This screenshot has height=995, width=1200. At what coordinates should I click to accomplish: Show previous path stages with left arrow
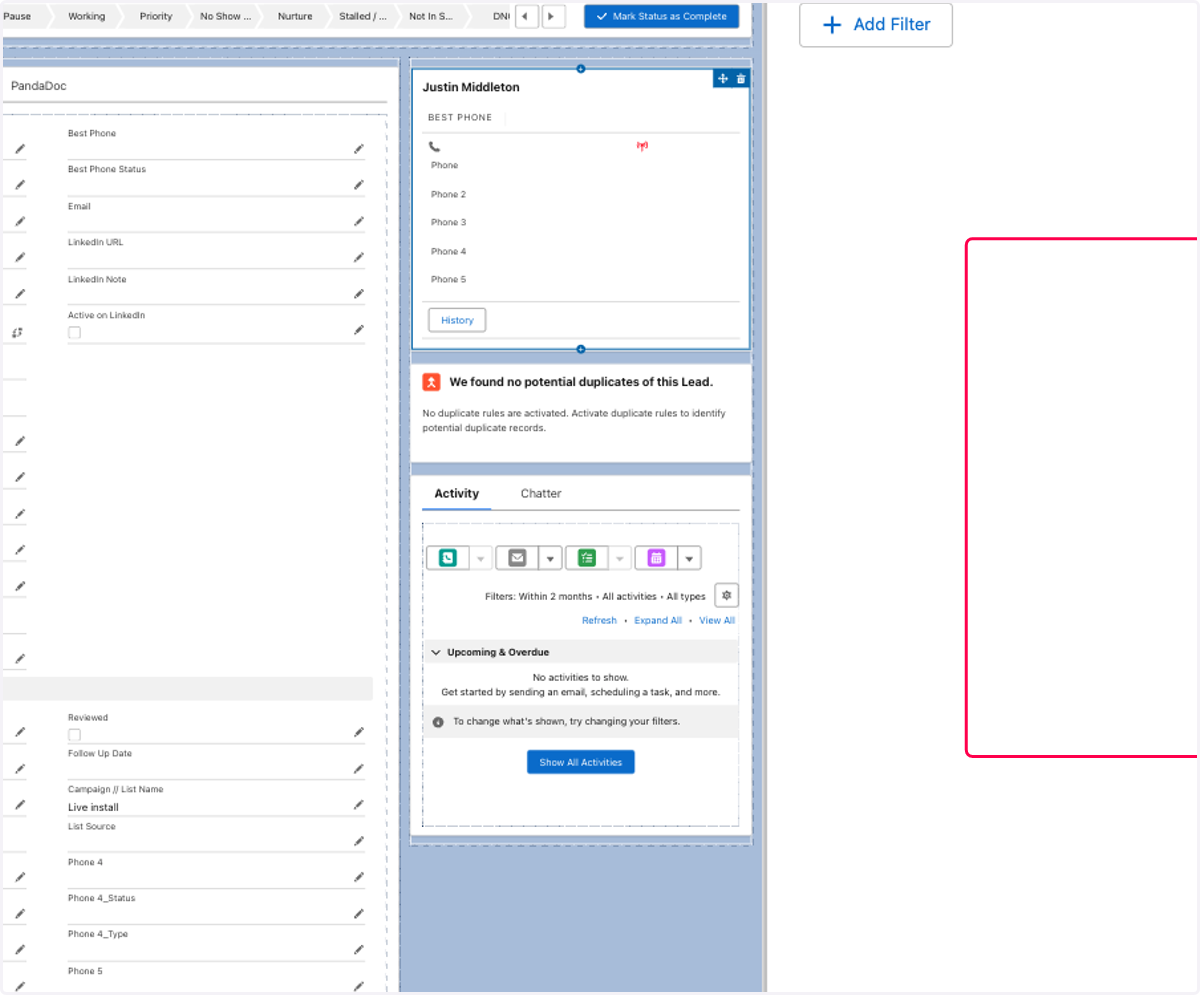(526, 16)
